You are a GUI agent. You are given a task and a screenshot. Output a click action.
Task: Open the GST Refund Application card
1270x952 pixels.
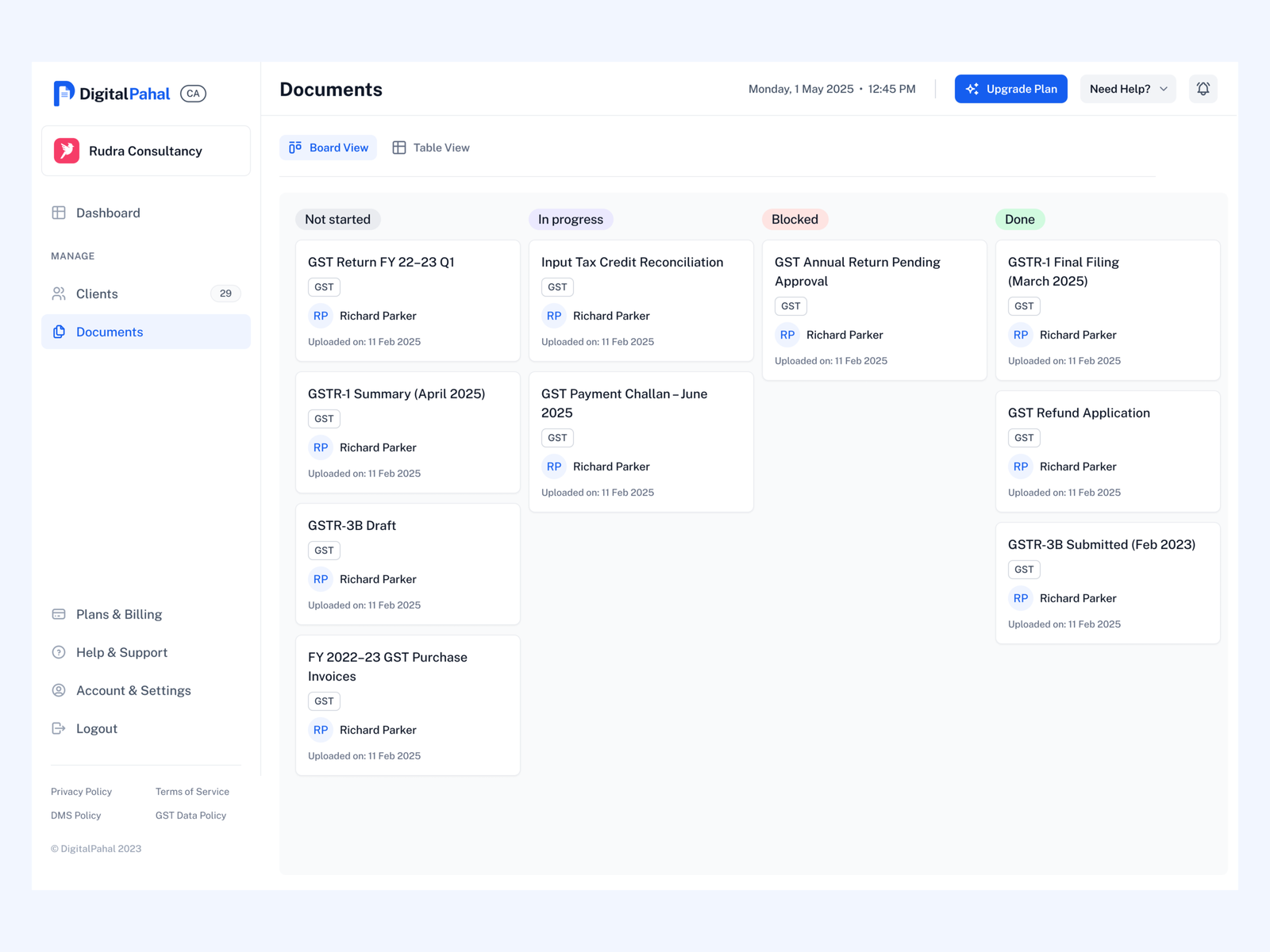pos(1107,451)
